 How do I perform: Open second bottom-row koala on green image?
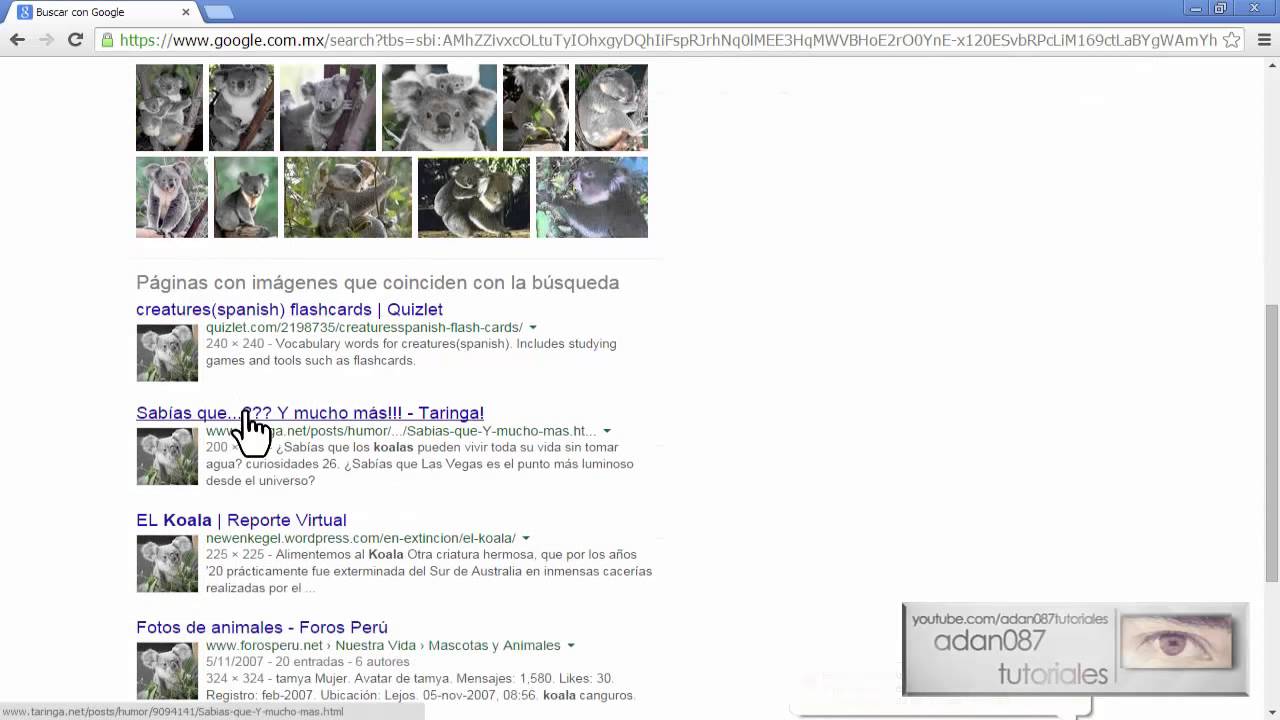246,197
